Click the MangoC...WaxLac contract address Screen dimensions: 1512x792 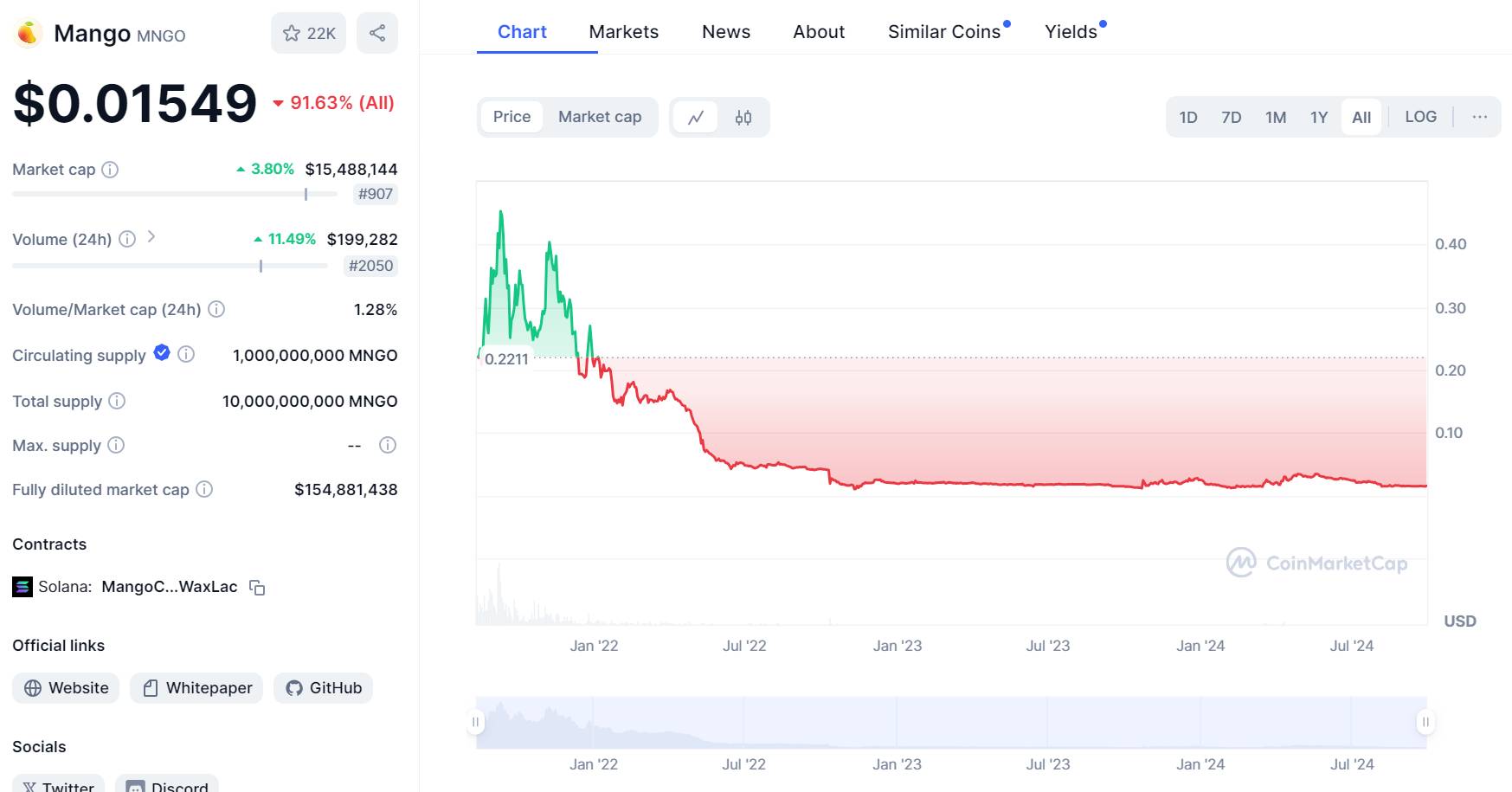pyautogui.click(x=170, y=587)
